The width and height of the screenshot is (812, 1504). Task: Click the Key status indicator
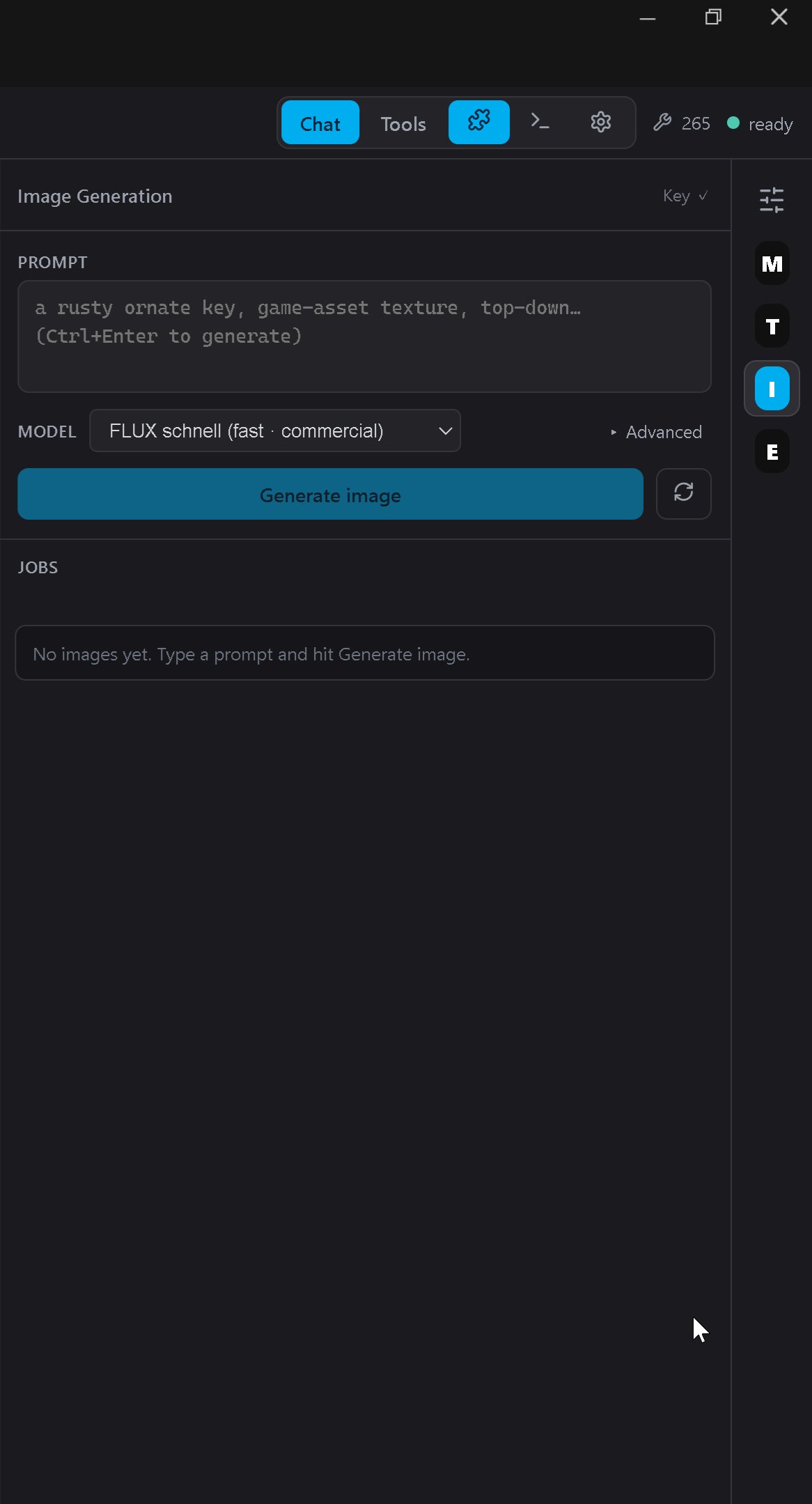[x=685, y=196]
